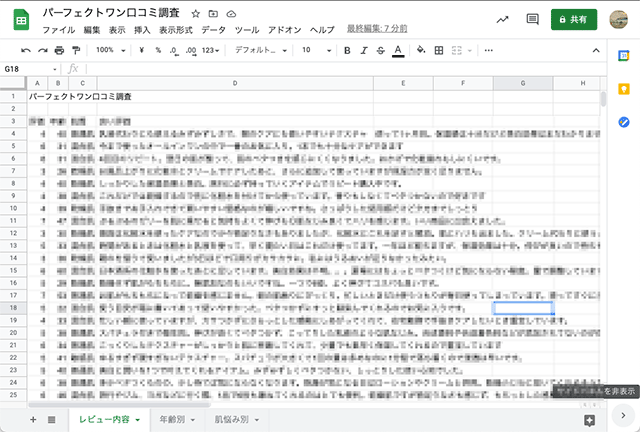Image resolution: width=640 pixels, height=432 pixels.
Task: Open the 年齢別 tab dropdown arrow
Action: tap(193, 420)
